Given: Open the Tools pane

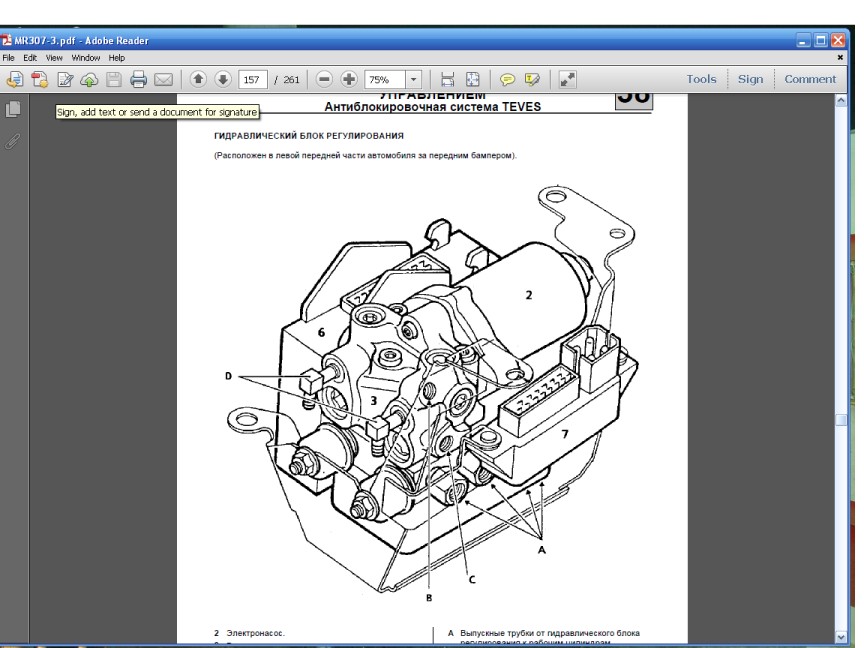Looking at the screenshot, I should pyautogui.click(x=701, y=79).
